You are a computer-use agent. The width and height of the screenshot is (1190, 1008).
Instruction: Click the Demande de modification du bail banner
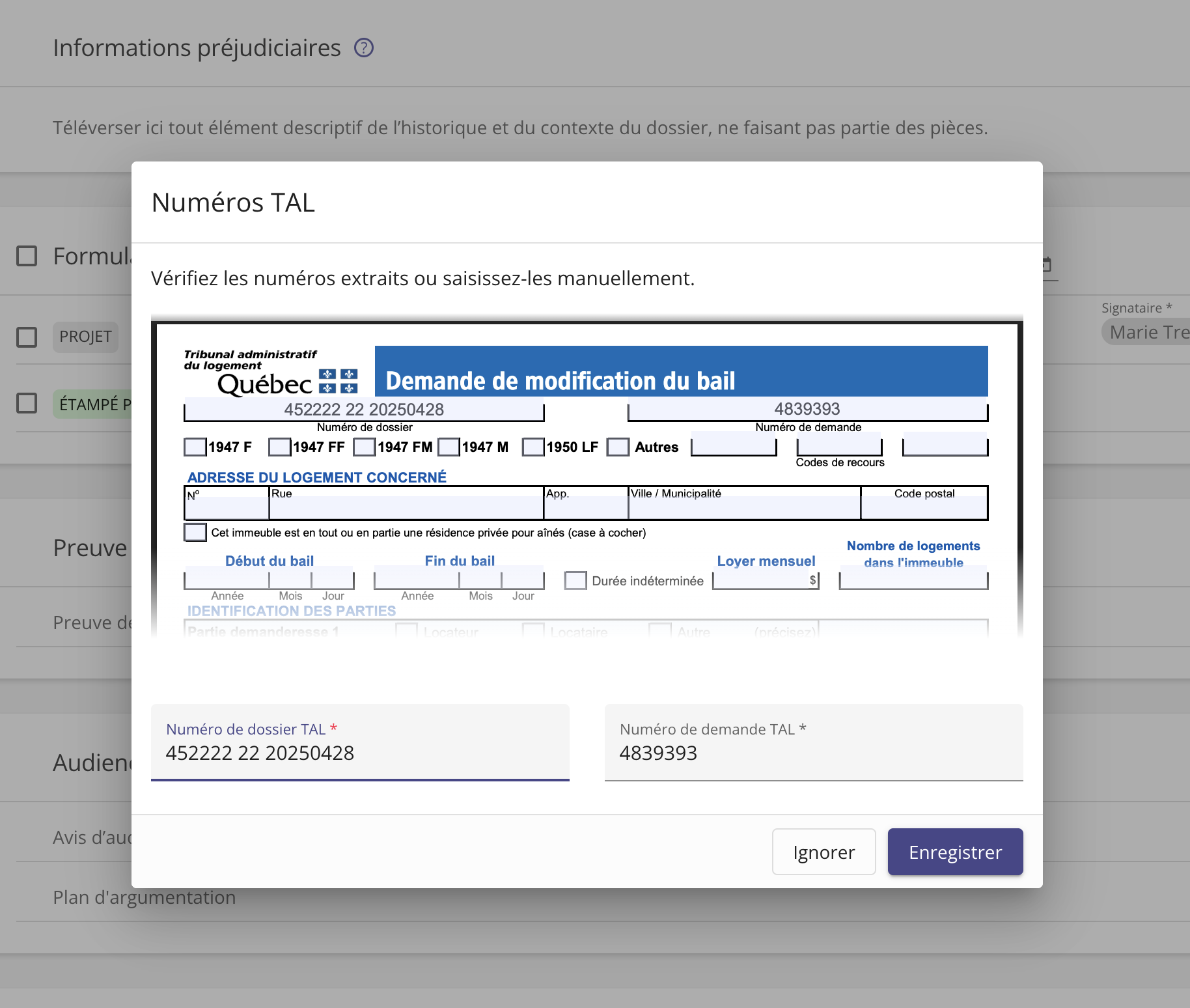[x=681, y=372]
